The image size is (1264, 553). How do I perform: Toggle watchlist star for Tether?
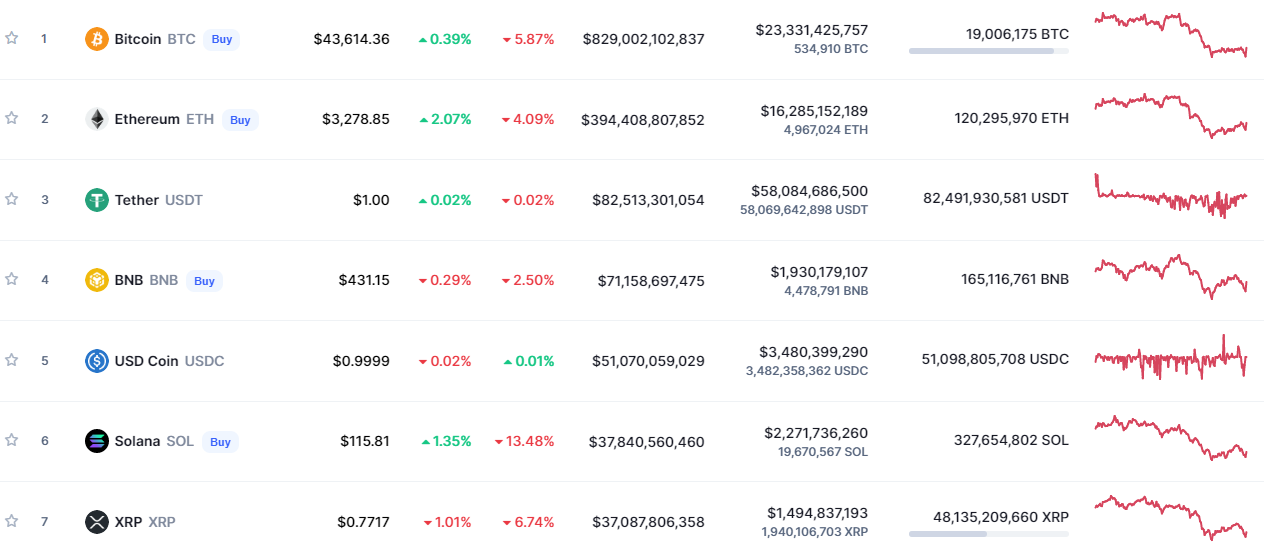point(12,199)
